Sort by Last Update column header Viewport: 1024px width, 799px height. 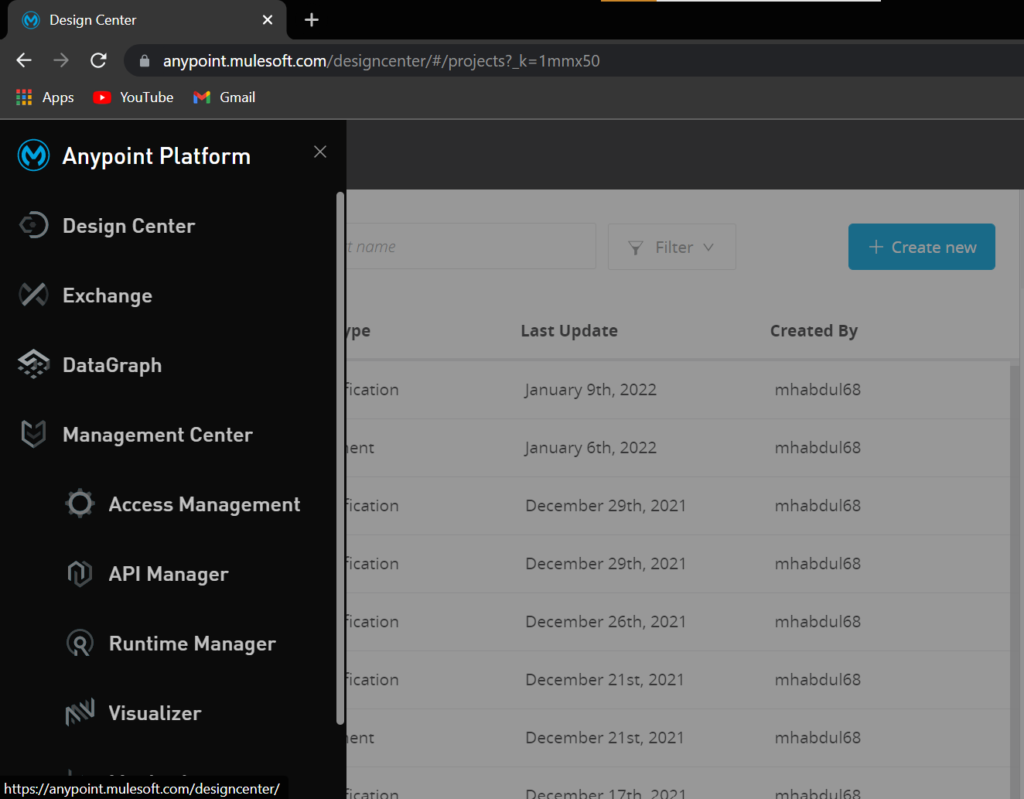[569, 331]
